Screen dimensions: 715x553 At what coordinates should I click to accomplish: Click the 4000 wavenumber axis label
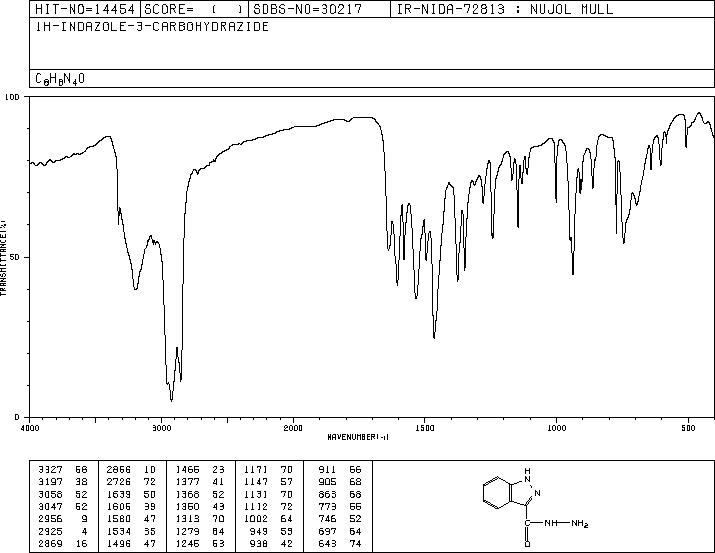pyautogui.click(x=30, y=428)
